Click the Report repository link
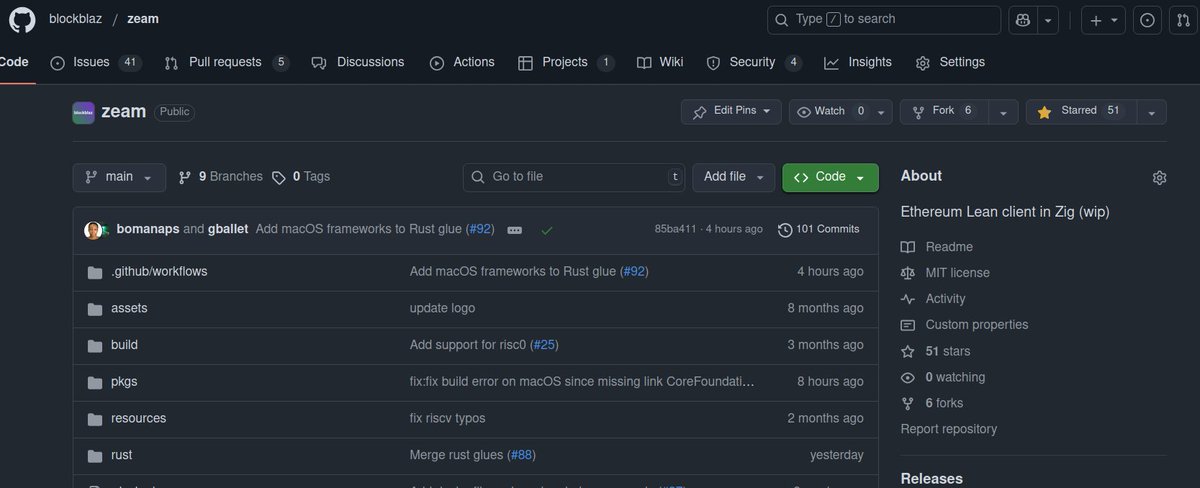 (949, 429)
